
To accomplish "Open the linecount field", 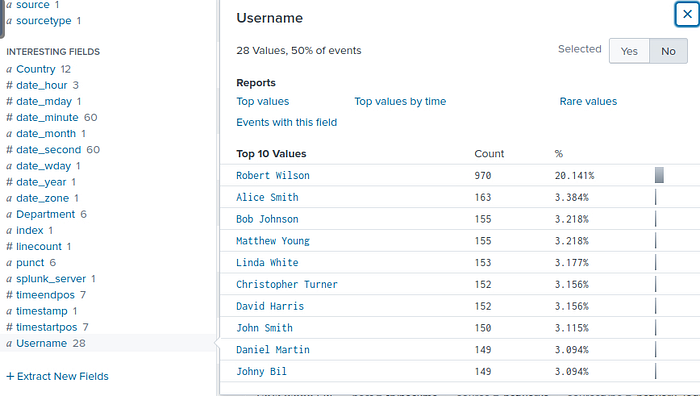I will [x=39, y=246].
